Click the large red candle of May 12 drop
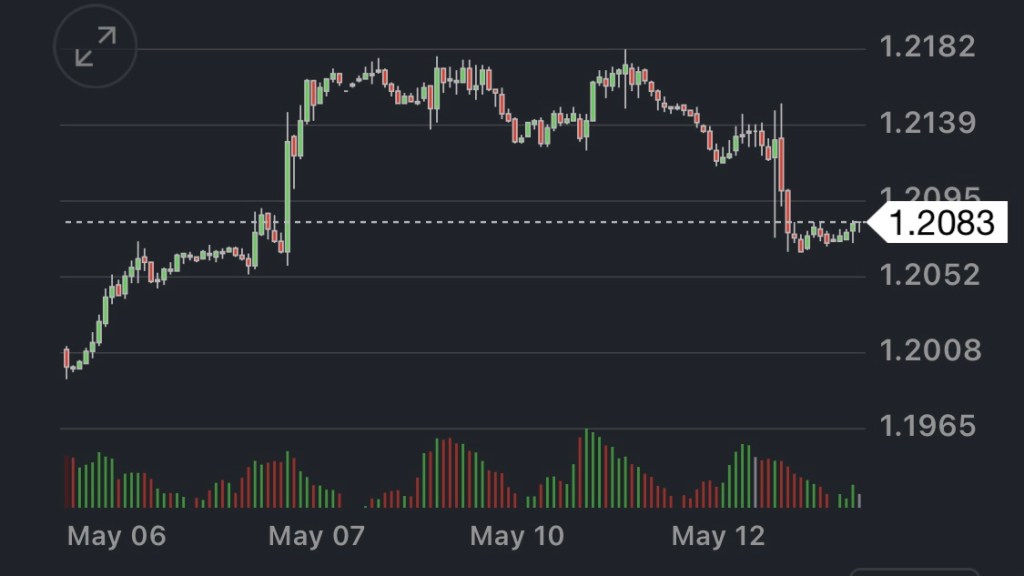Viewport: 1024px width, 576px height. tap(781, 165)
